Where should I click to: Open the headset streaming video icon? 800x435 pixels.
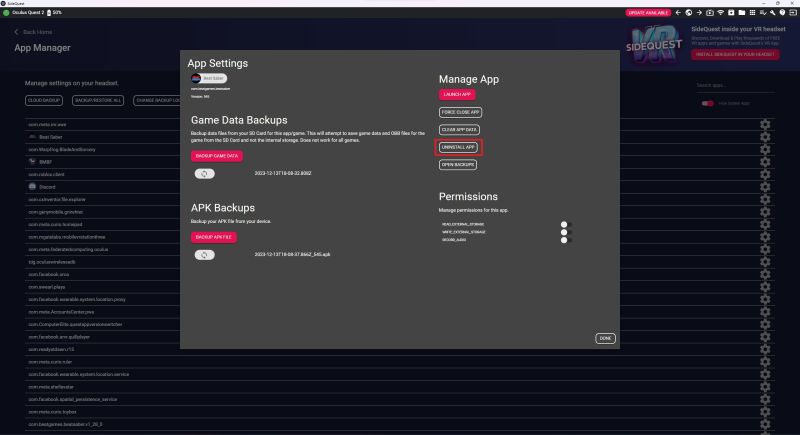[x=710, y=13]
